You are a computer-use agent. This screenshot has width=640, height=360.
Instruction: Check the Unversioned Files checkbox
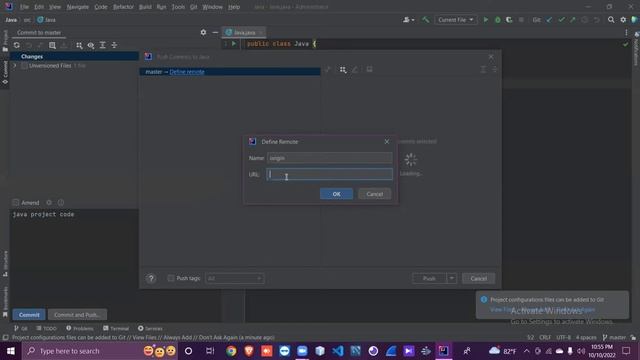pos(24,66)
